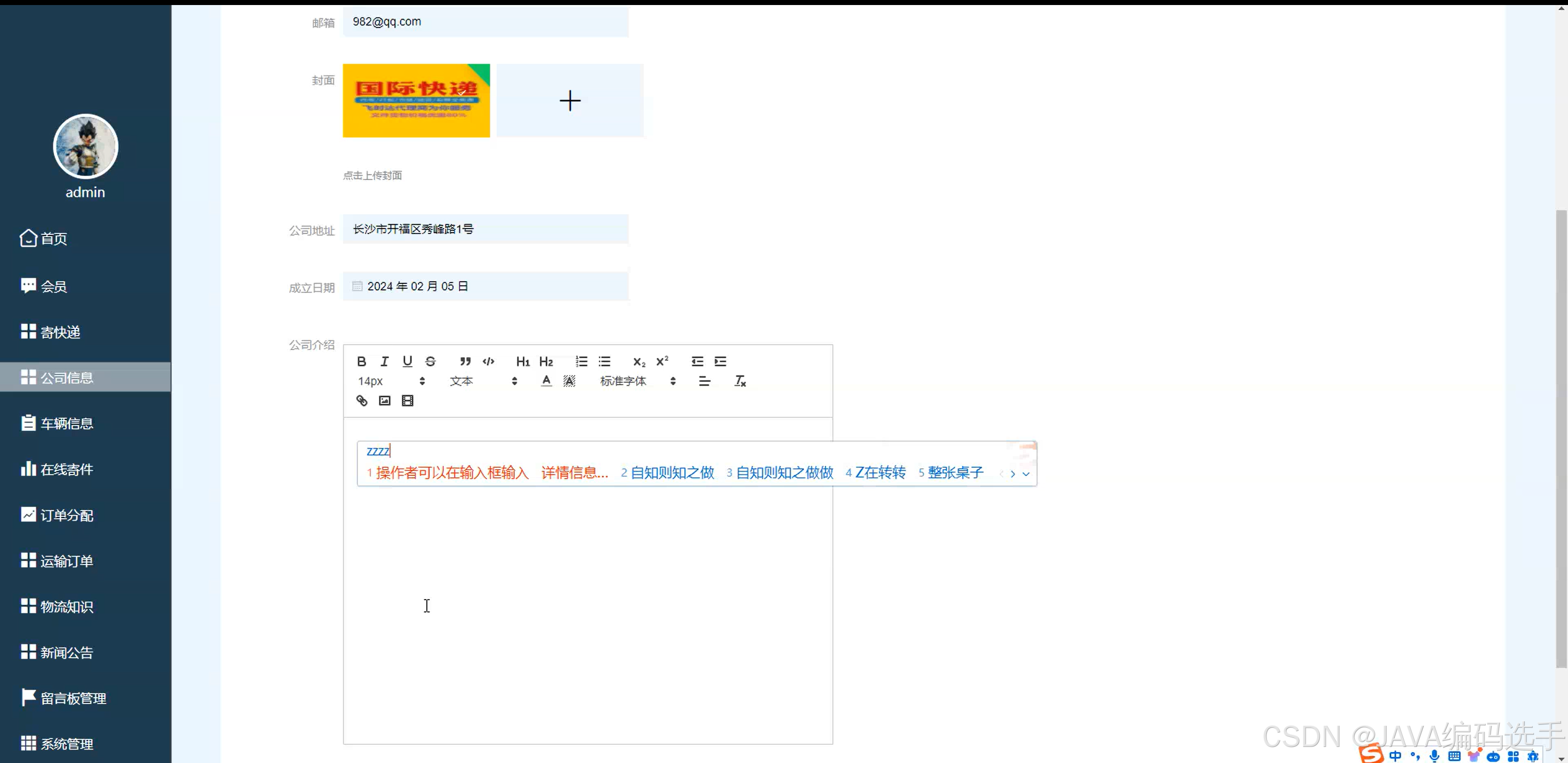Toggle bold formatting in the editor
Screen dimensions: 1568x763
point(361,361)
